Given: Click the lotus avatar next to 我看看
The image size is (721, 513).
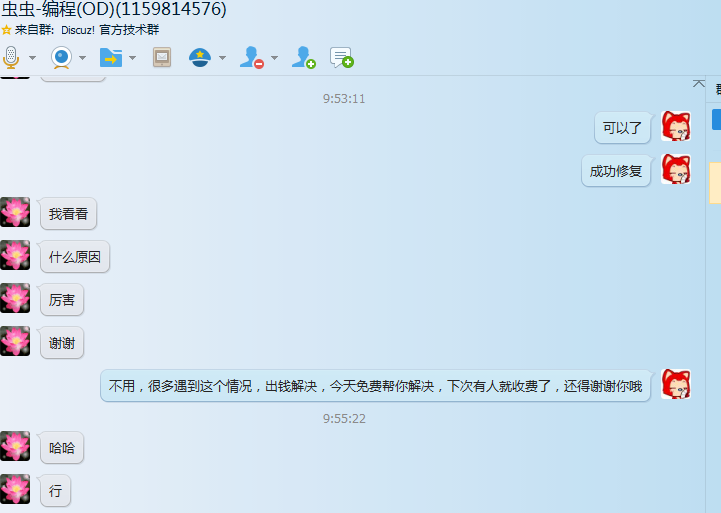Looking at the screenshot, I should click(x=15, y=212).
